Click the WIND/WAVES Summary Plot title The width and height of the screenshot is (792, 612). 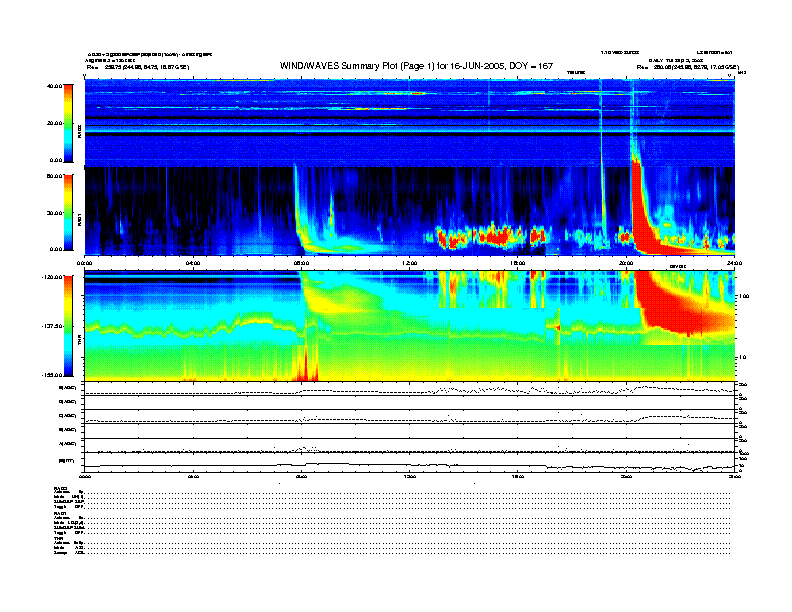click(416, 66)
